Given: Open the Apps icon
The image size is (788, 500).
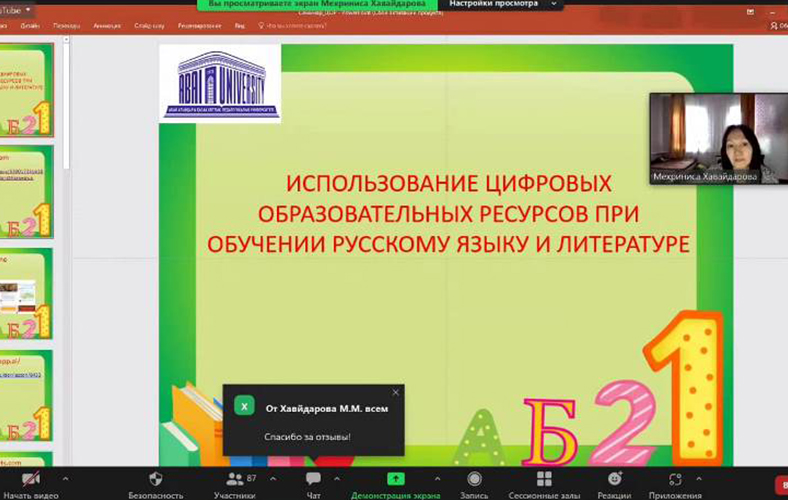Looking at the screenshot, I should pos(675,479).
